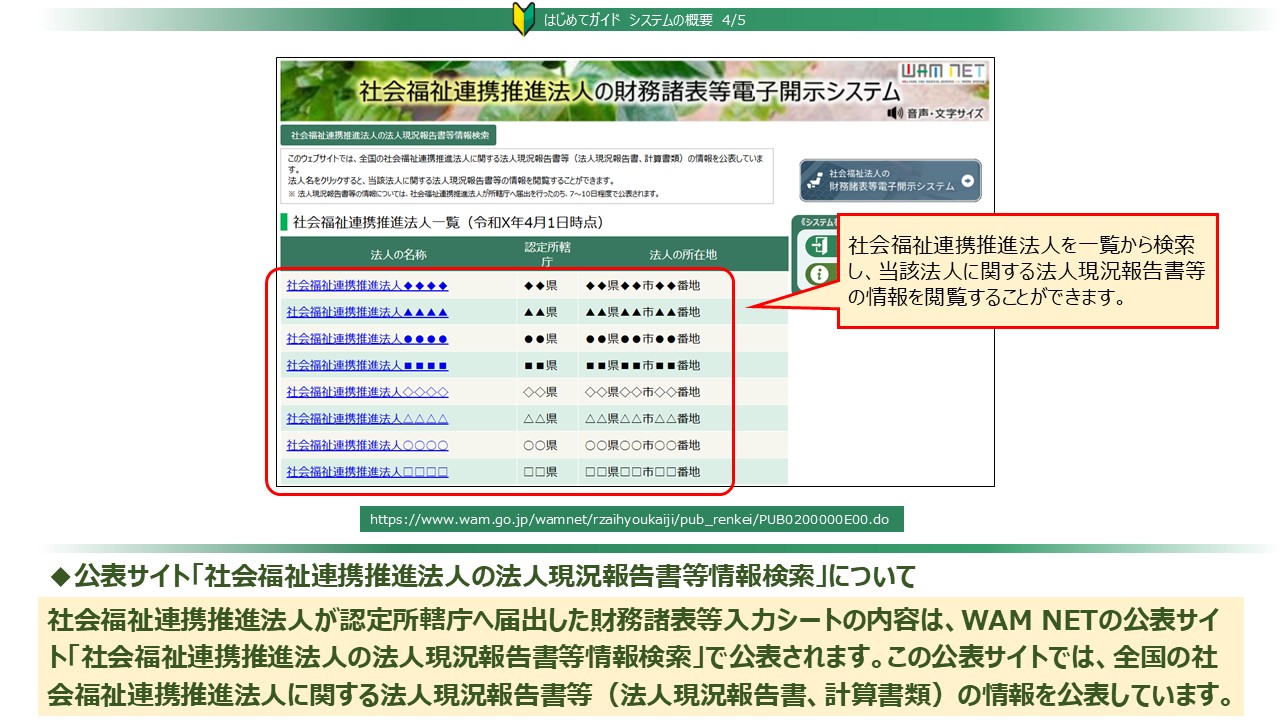
Task: Open link 社会福祉連携推進法人◆◆◆◆
Action: pos(367,285)
